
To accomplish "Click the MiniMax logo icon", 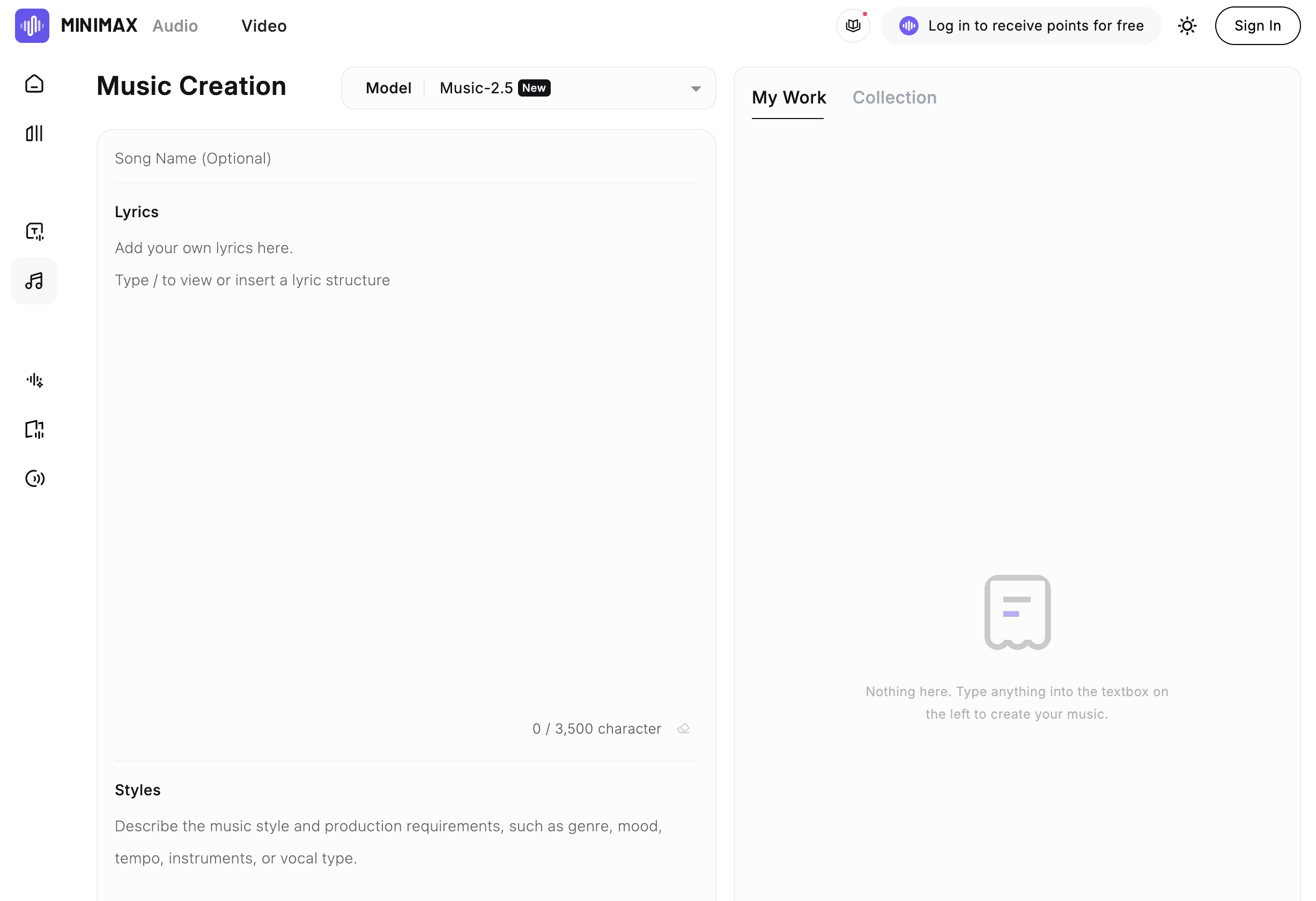I will tap(32, 26).
